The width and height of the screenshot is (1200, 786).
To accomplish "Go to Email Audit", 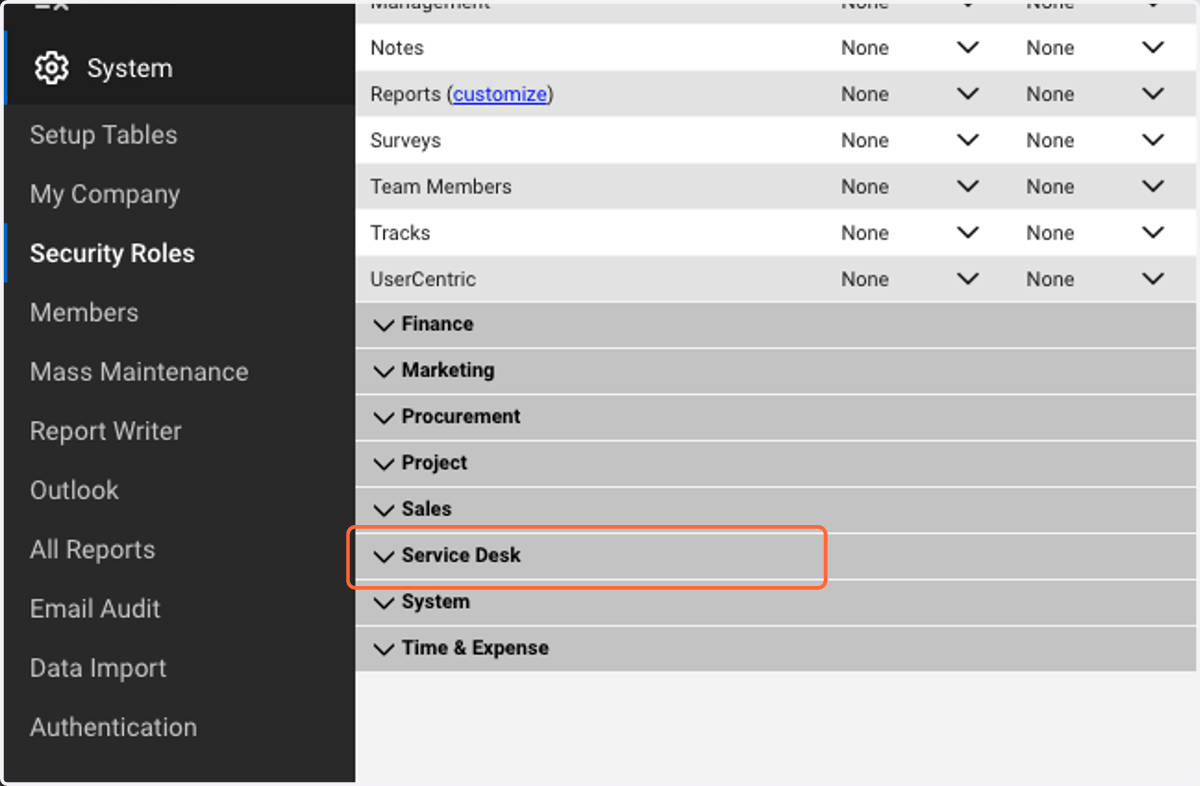I will coord(95,608).
